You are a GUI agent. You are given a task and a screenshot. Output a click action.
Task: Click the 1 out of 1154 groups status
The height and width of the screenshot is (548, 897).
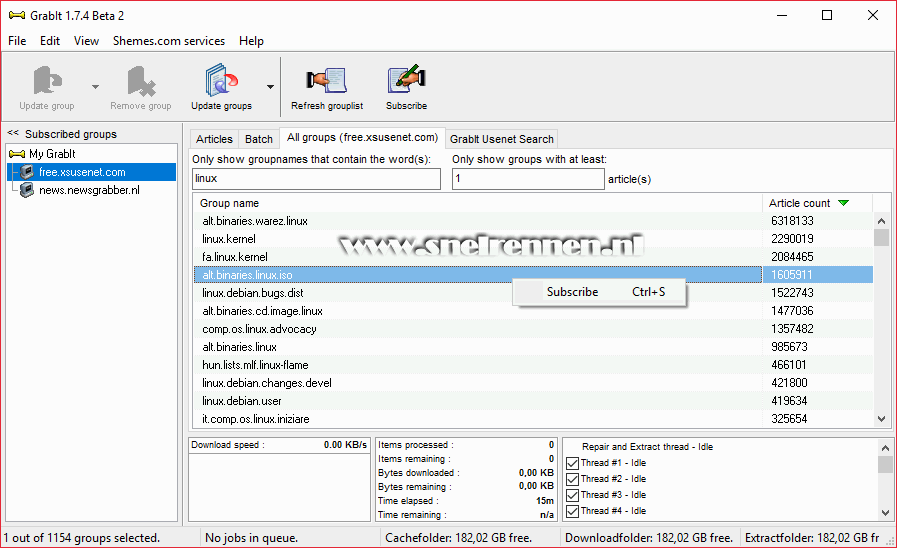pyautogui.click(x=82, y=538)
